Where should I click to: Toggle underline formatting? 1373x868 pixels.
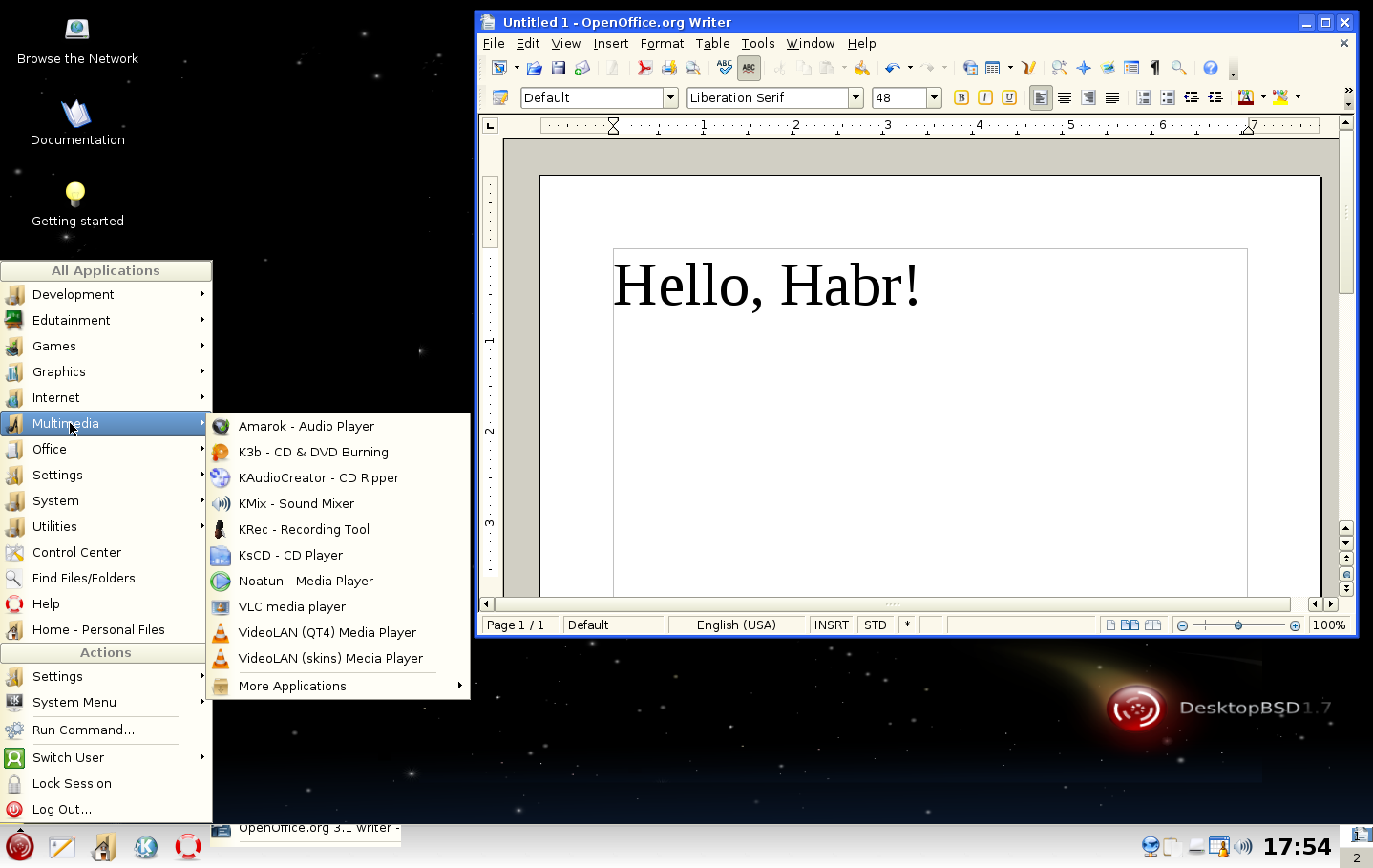(1009, 97)
